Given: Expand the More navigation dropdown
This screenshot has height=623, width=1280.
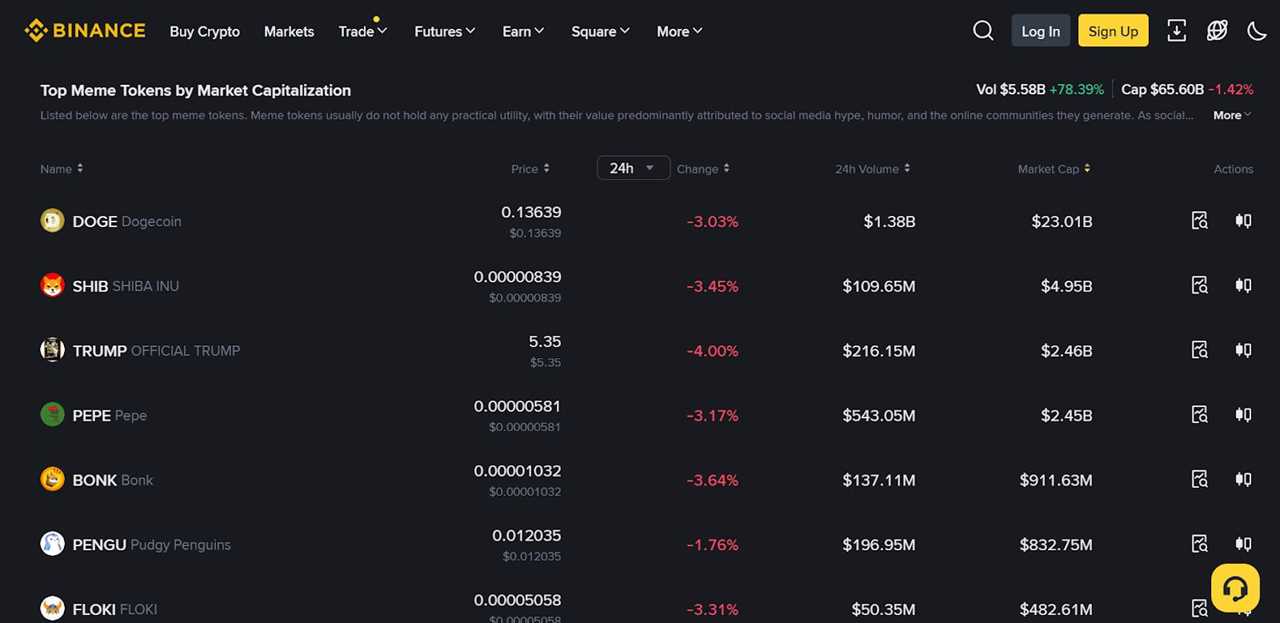Looking at the screenshot, I should click(678, 31).
